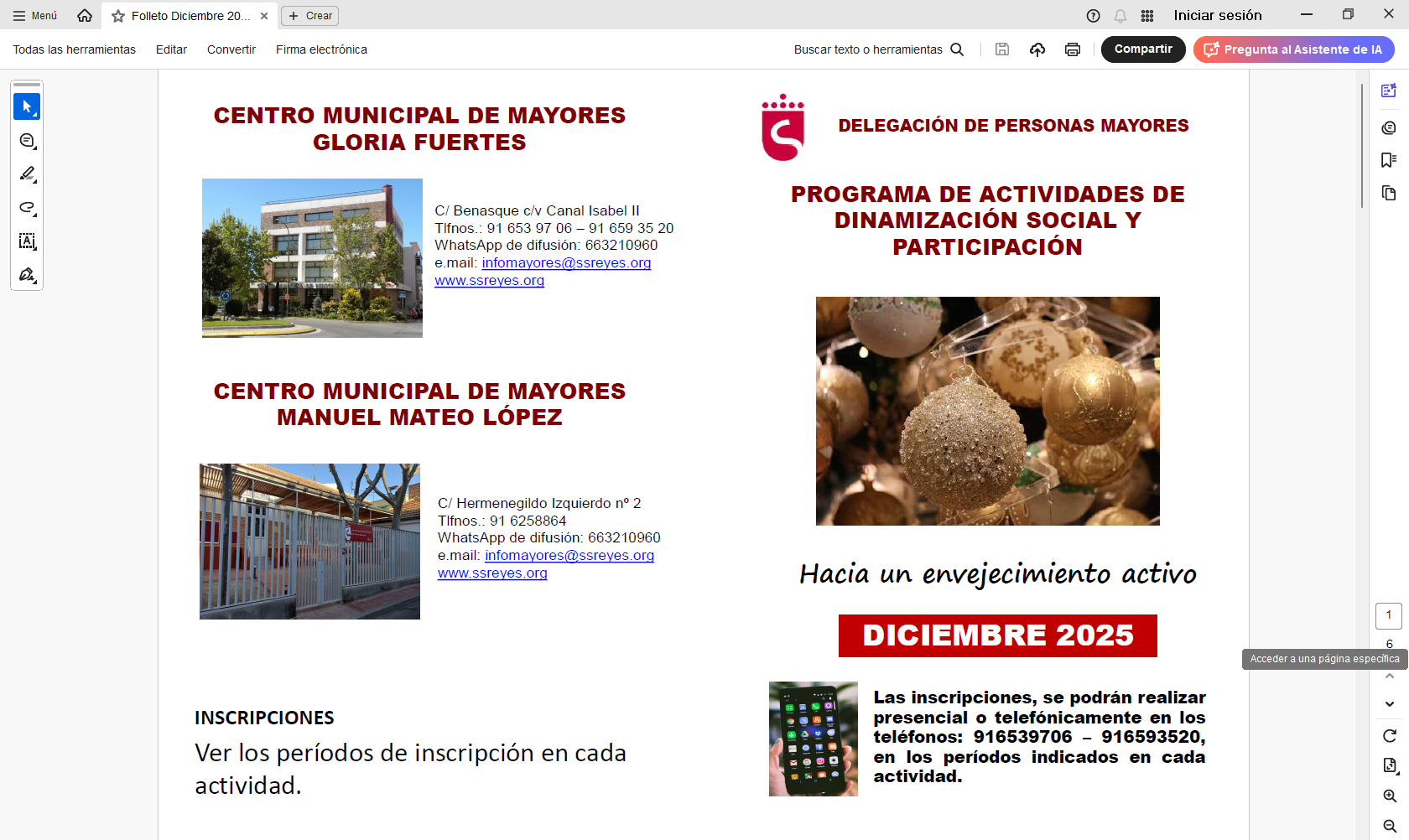Rotate the page view clockwise
The image size is (1409, 840).
pos(1390,736)
